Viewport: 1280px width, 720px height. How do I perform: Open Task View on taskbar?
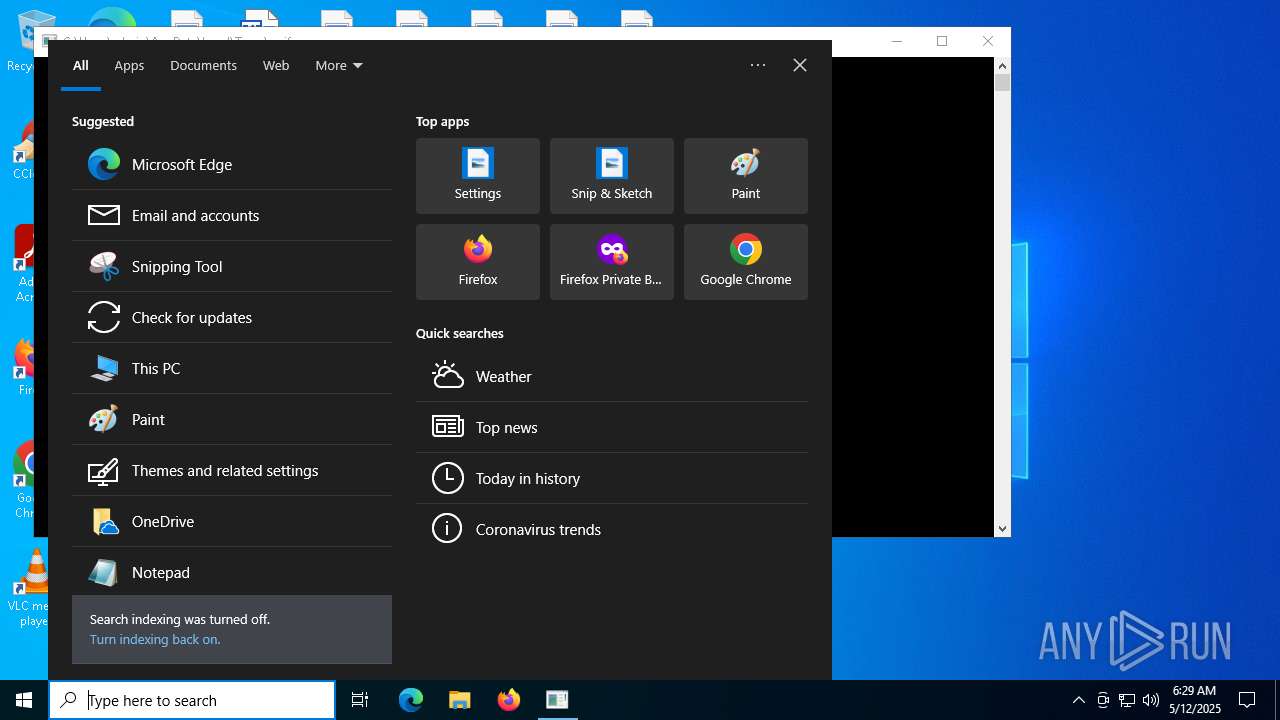click(x=360, y=700)
